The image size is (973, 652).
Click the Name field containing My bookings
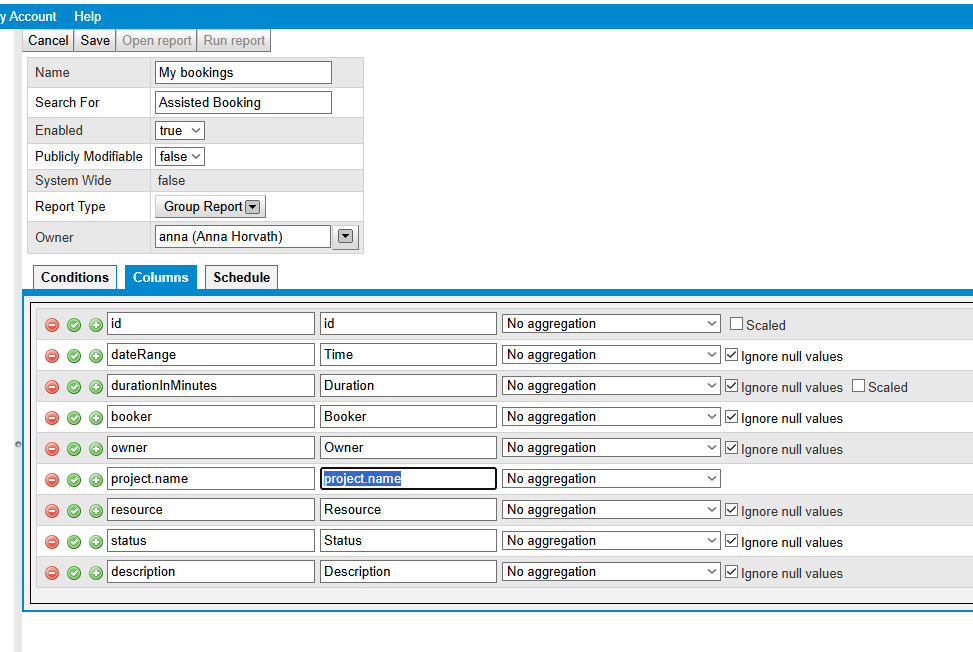[243, 73]
